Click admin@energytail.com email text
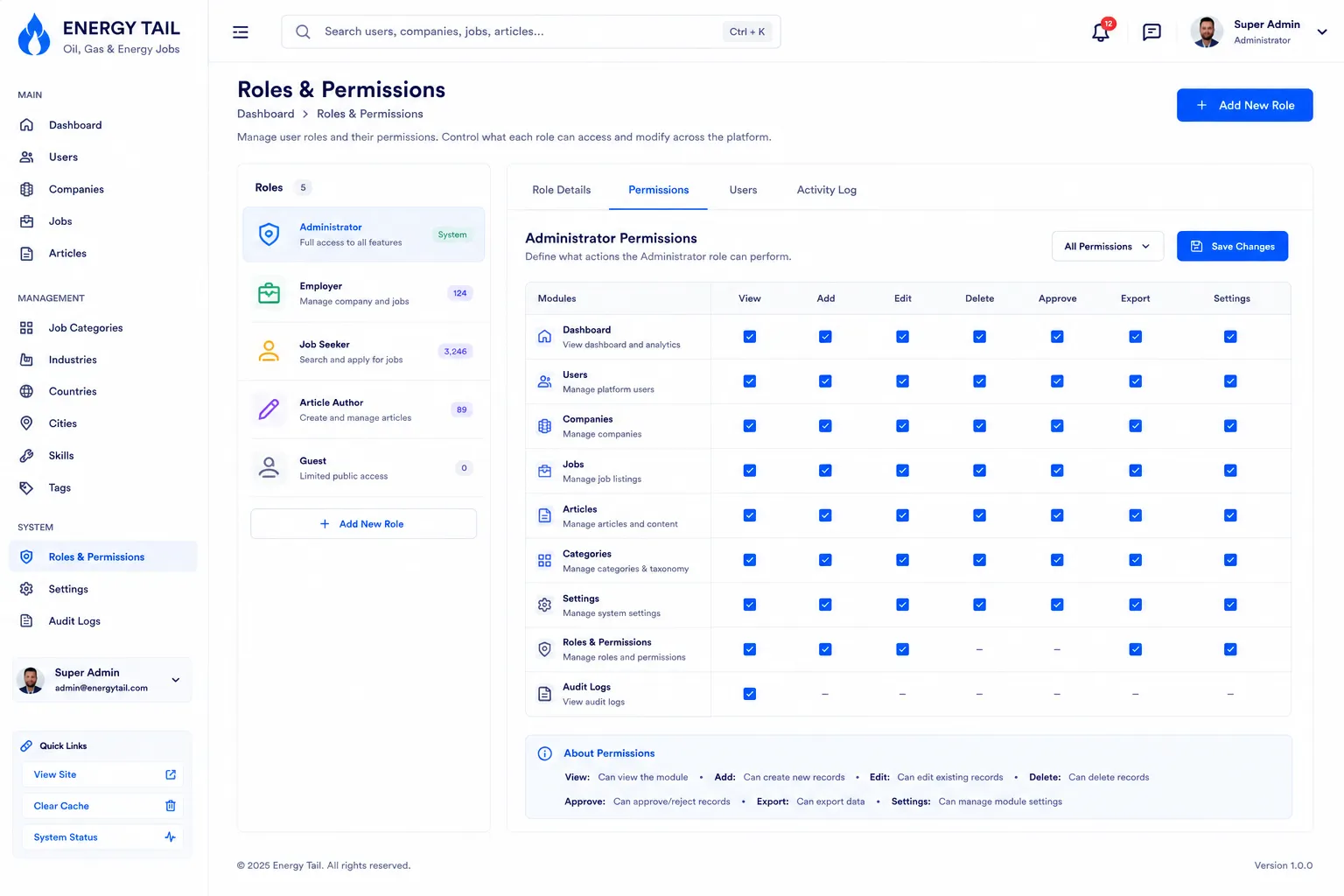Screen dimensions: 1344x896 pos(101,688)
